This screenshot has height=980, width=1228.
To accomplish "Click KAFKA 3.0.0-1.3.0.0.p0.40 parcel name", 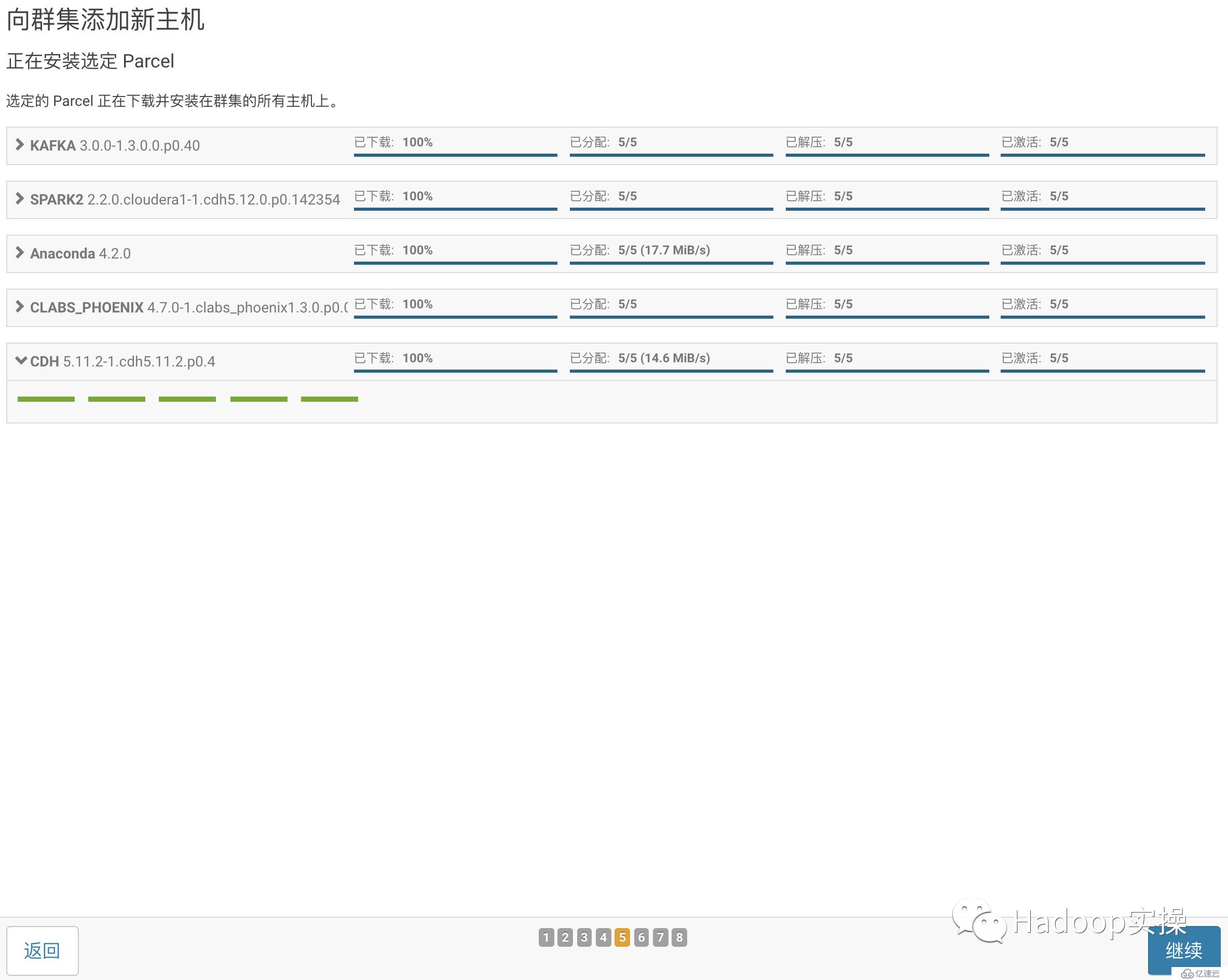I will [115, 145].
